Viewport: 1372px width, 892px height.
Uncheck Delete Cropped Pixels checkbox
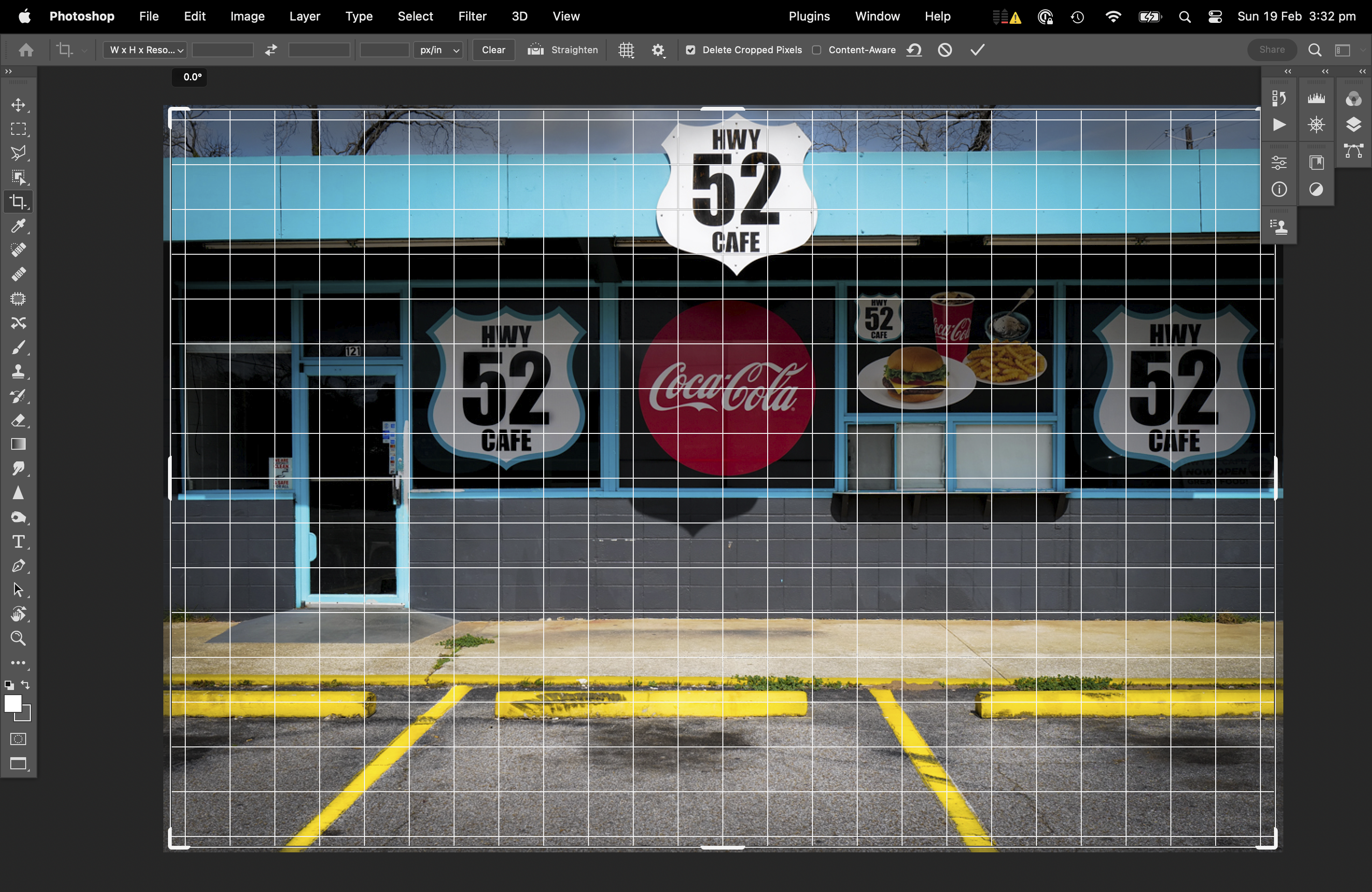coord(691,50)
